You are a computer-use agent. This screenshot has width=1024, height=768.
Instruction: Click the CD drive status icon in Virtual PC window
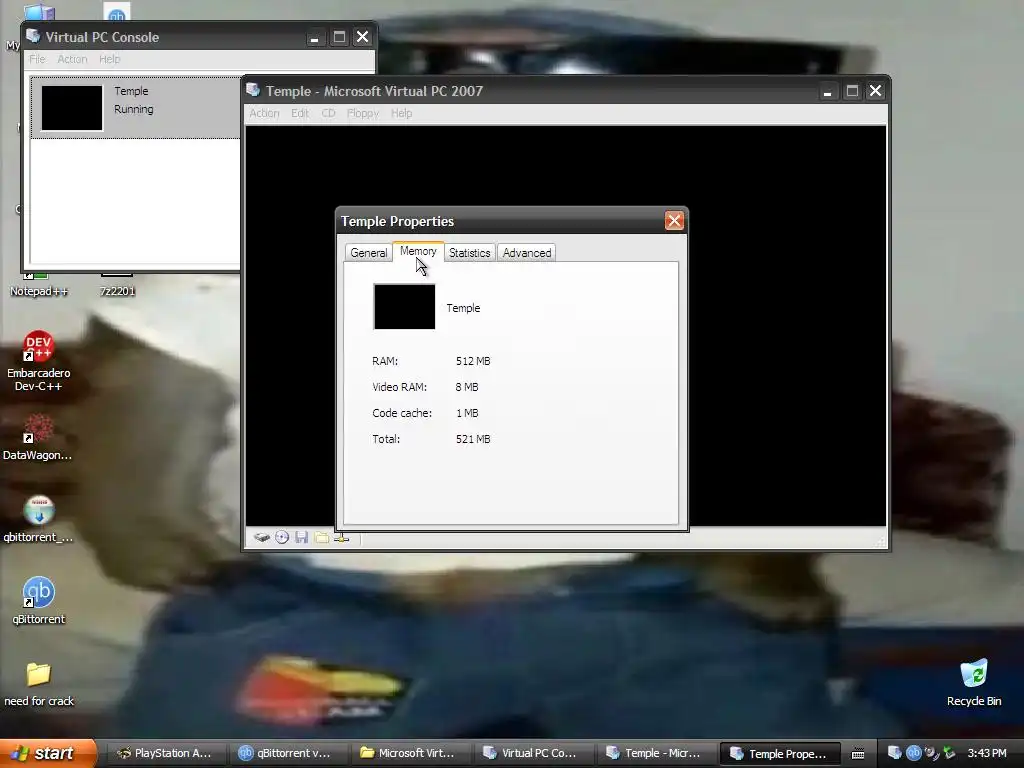coord(282,537)
